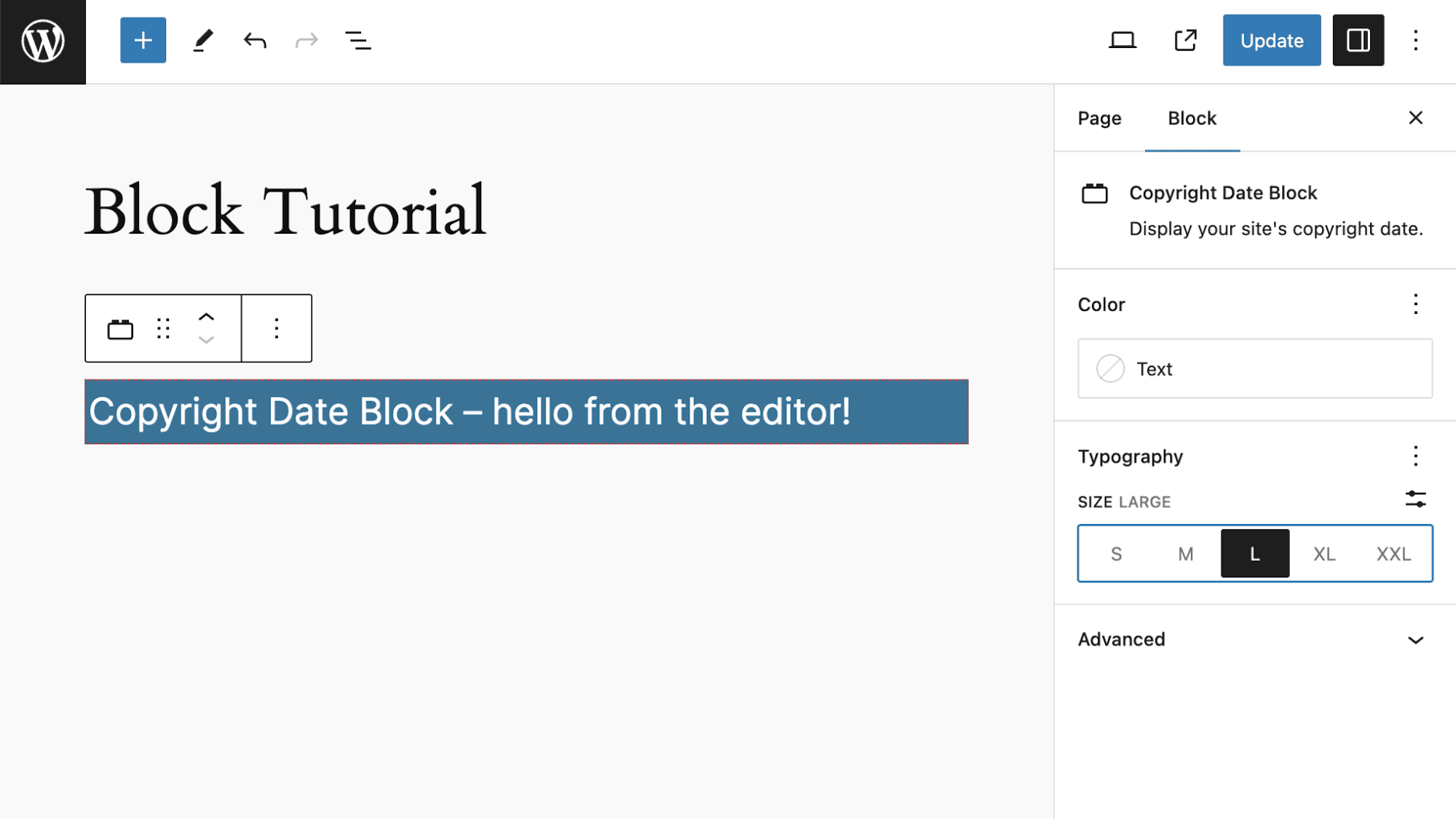Open Copyright Date Block options menu
The width and height of the screenshot is (1456, 819).
[277, 328]
